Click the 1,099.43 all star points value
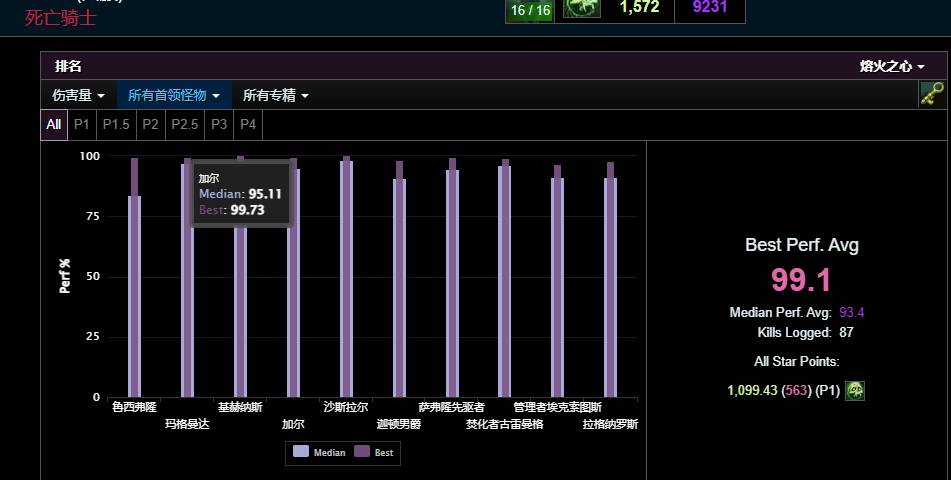This screenshot has width=951, height=480. coord(752,391)
